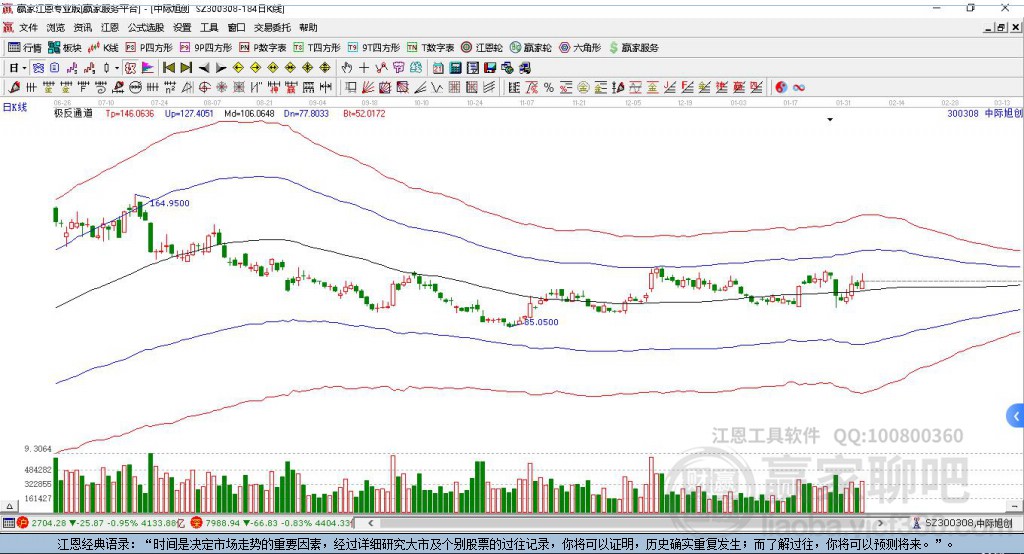The image size is (1024, 554).
Task: Click the 164.9500 high price label
Action: click(170, 203)
